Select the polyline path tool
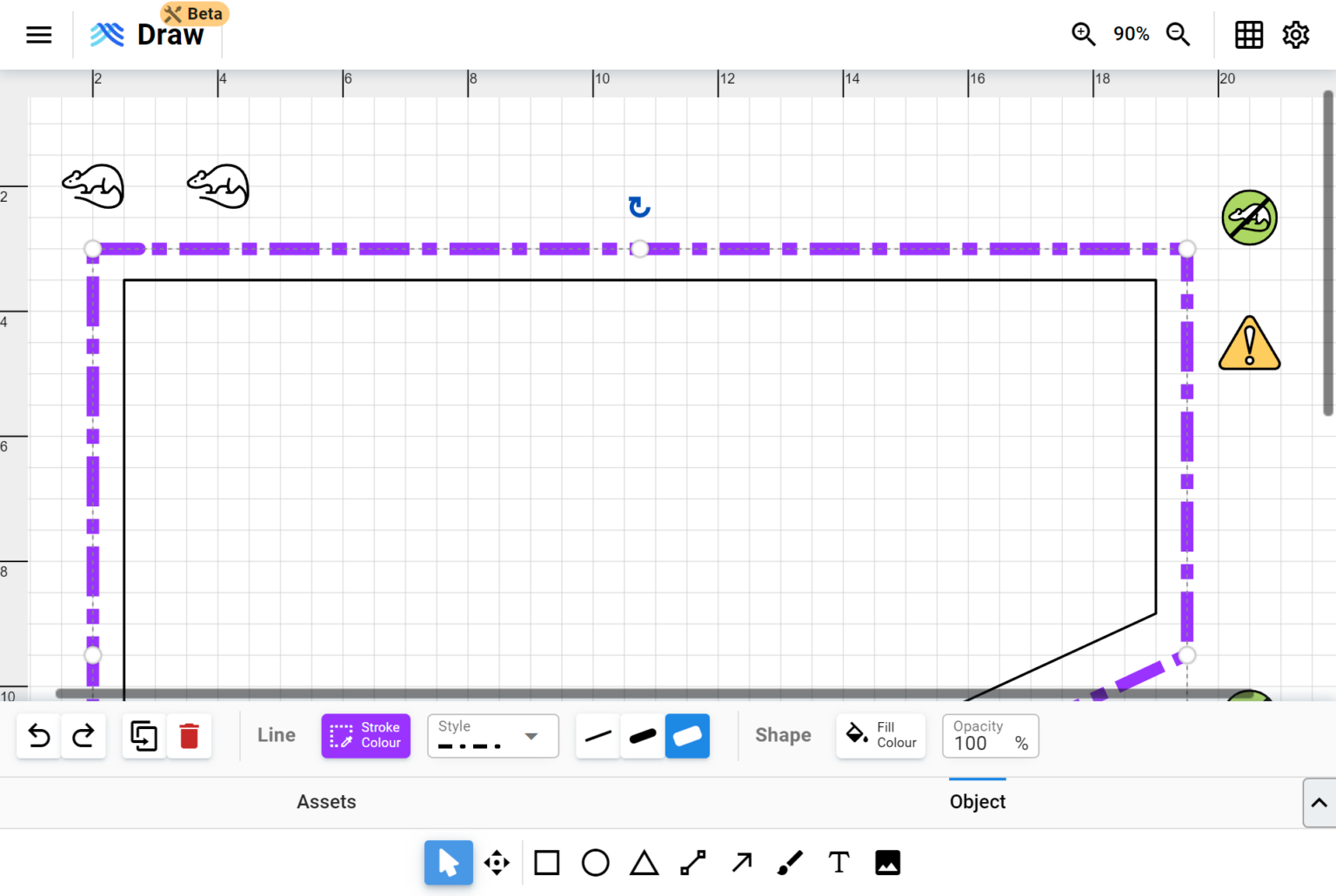 click(x=691, y=862)
